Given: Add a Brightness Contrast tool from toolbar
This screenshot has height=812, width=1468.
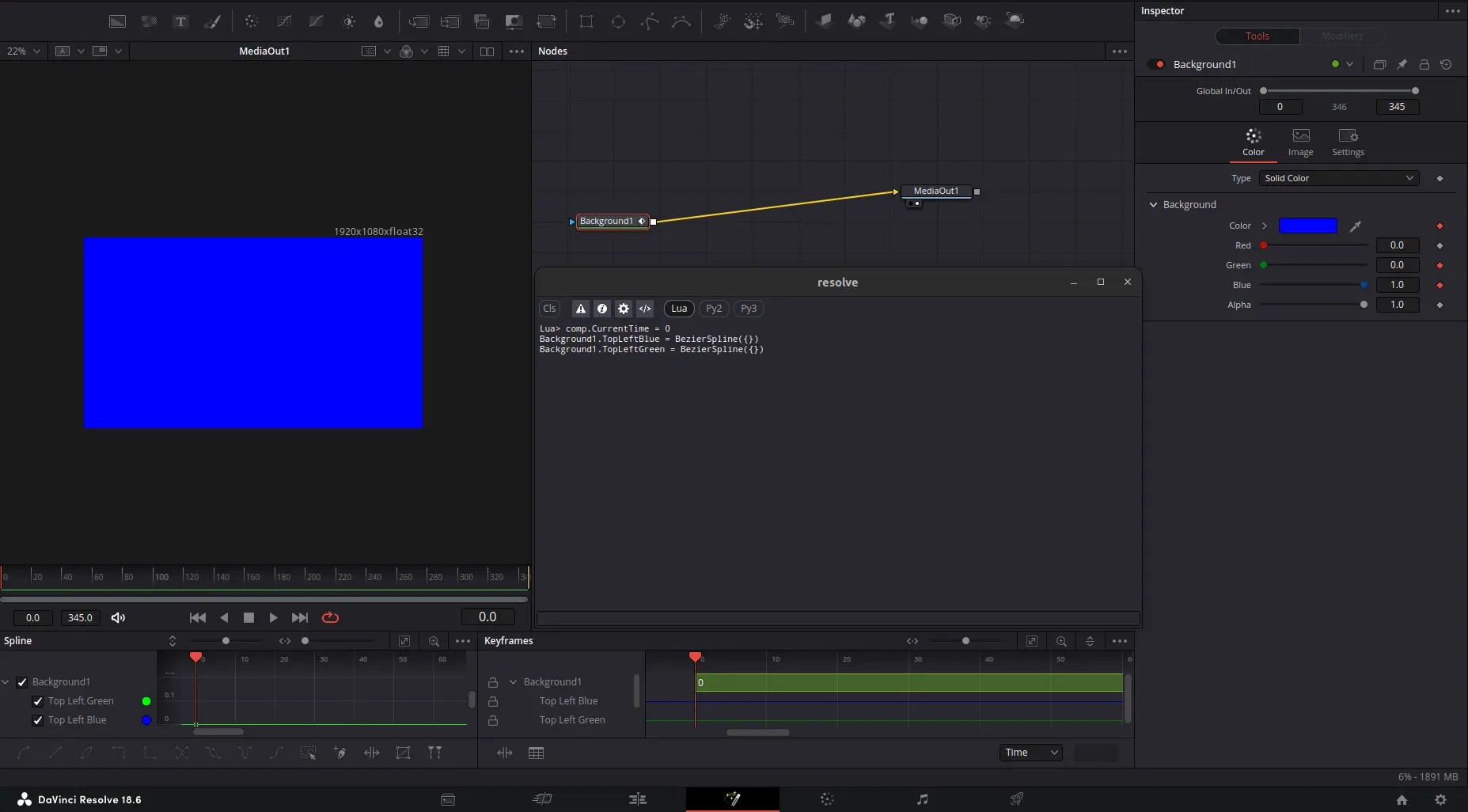Looking at the screenshot, I should click(x=348, y=21).
